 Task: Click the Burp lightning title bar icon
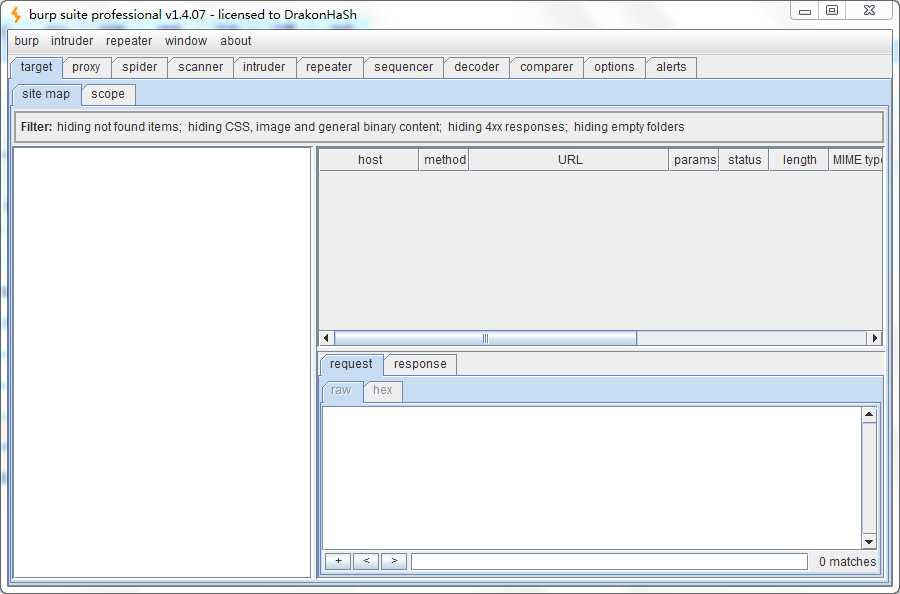click(16, 15)
